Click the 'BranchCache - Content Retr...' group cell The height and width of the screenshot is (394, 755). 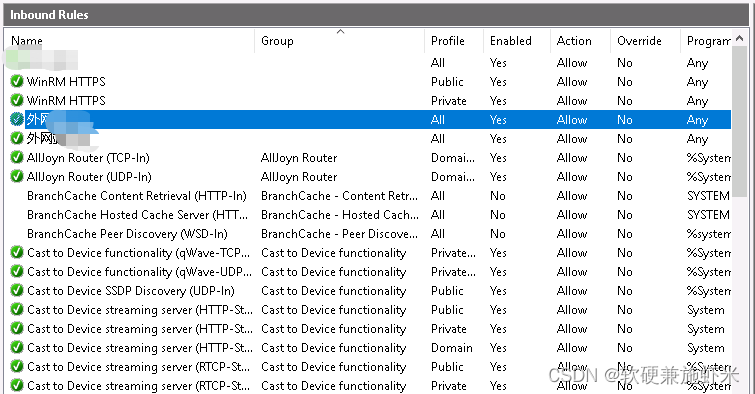339,196
